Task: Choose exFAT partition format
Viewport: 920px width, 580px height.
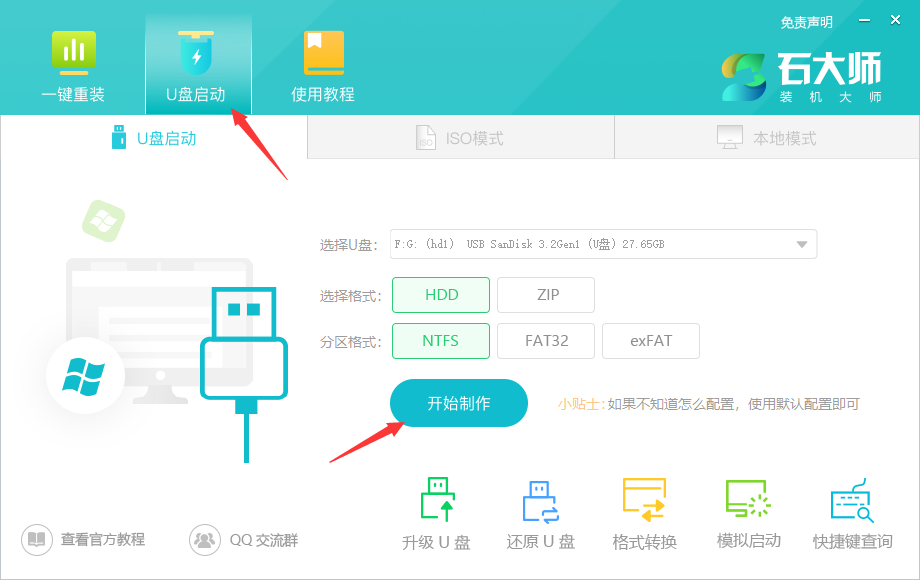Action: (x=651, y=341)
